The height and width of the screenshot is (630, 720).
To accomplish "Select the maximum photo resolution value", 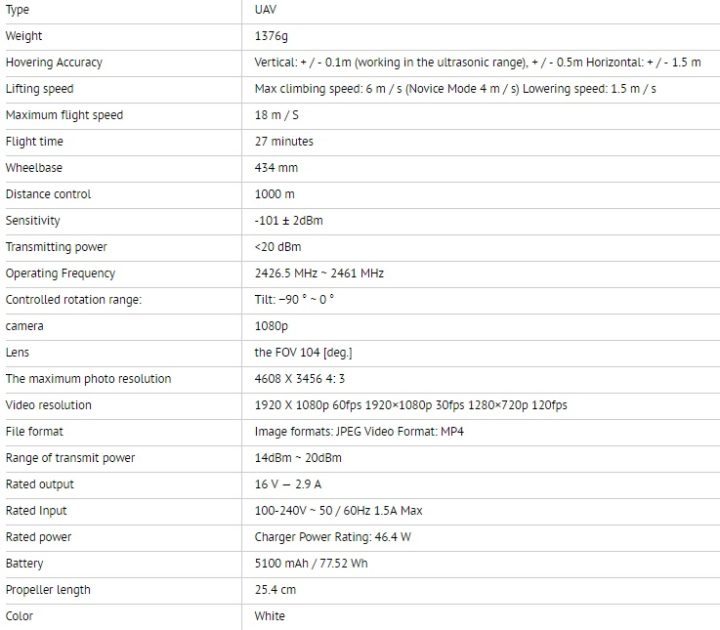I will pos(299,378).
